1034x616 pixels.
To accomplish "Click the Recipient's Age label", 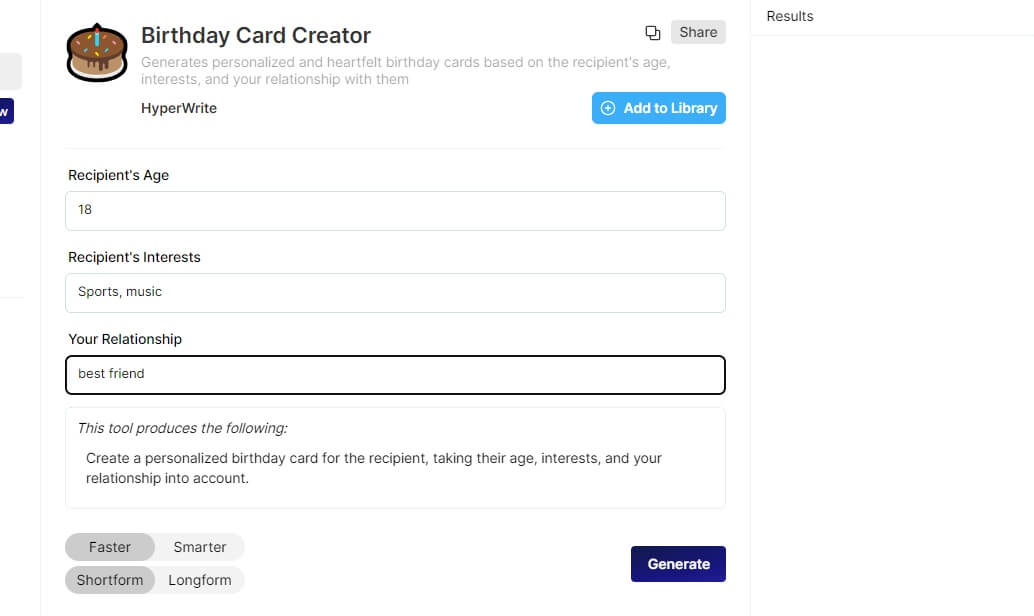I will pos(119,175).
